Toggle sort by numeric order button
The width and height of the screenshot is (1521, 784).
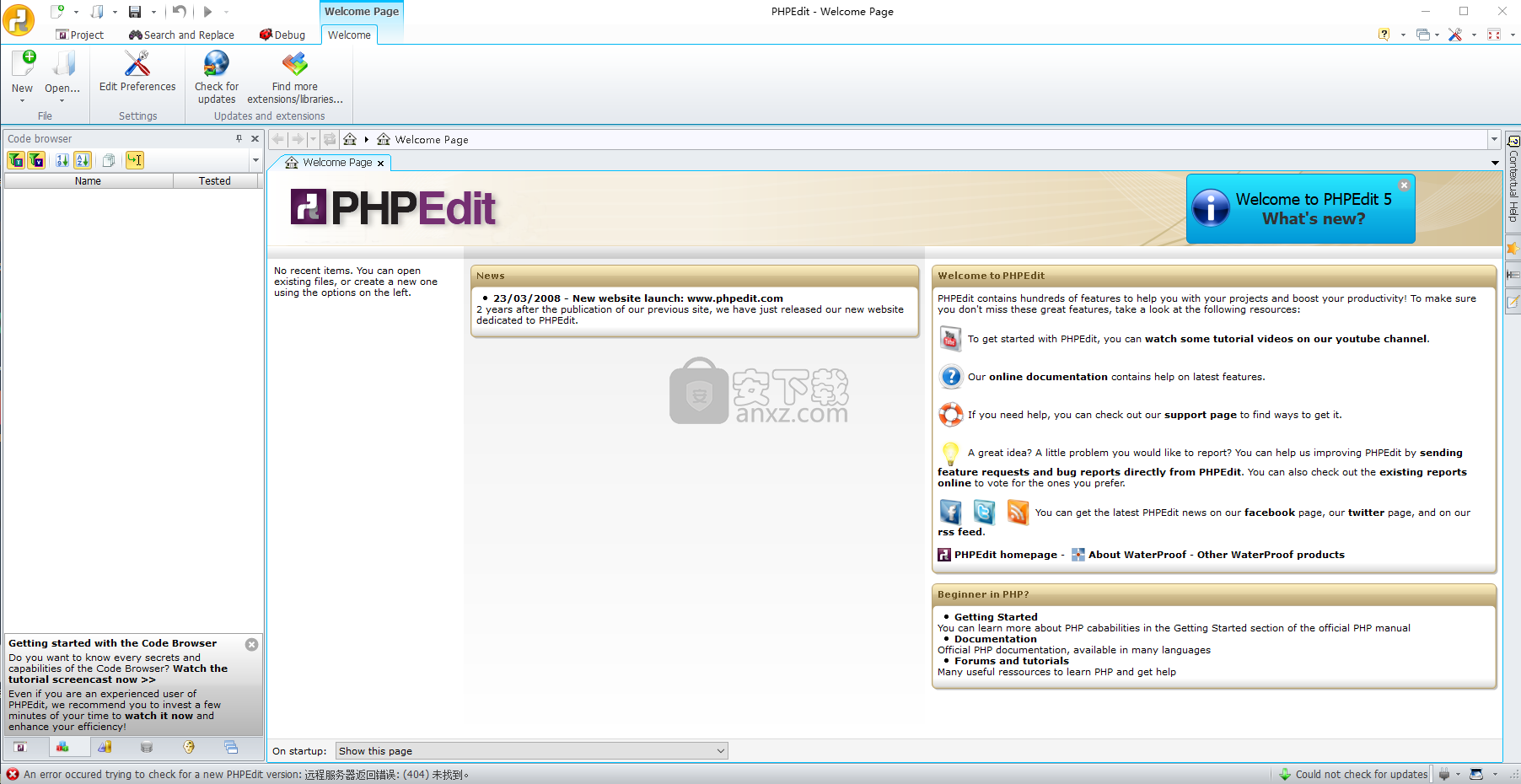(62, 160)
